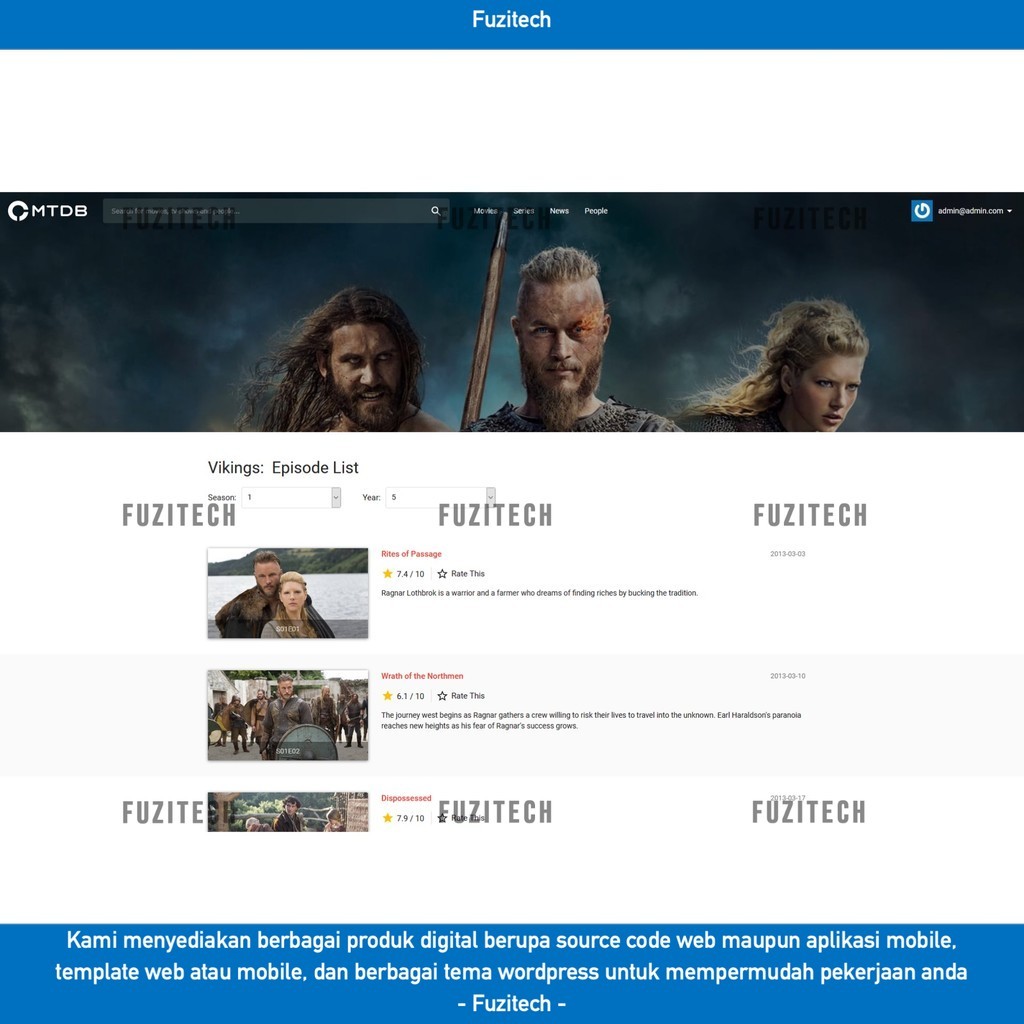Screen dimensions: 1024x1024
Task: Click the blue power avatar icon
Action: point(921,211)
